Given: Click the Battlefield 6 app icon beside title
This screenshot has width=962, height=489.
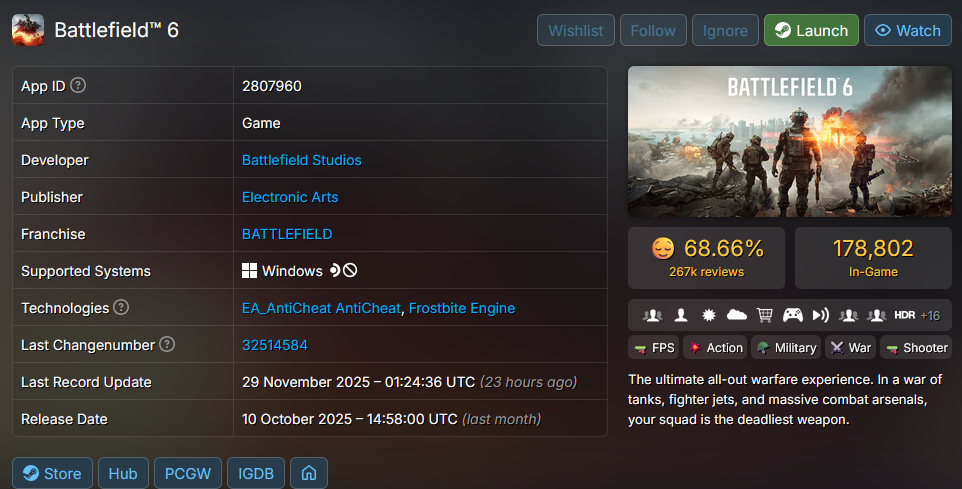Looking at the screenshot, I should [28, 30].
